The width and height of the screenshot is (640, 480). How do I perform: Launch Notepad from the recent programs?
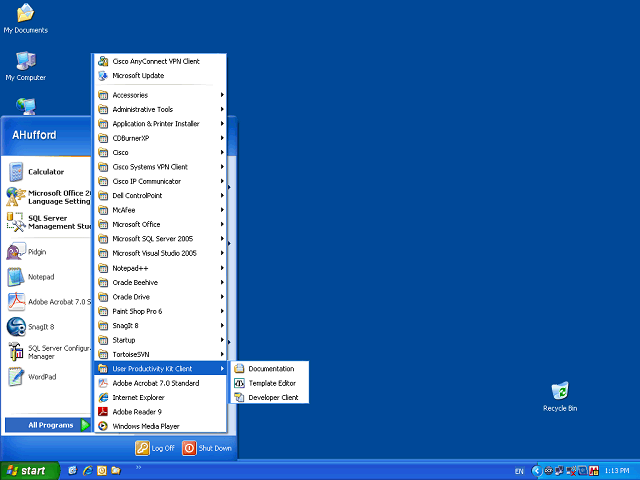[46, 277]
